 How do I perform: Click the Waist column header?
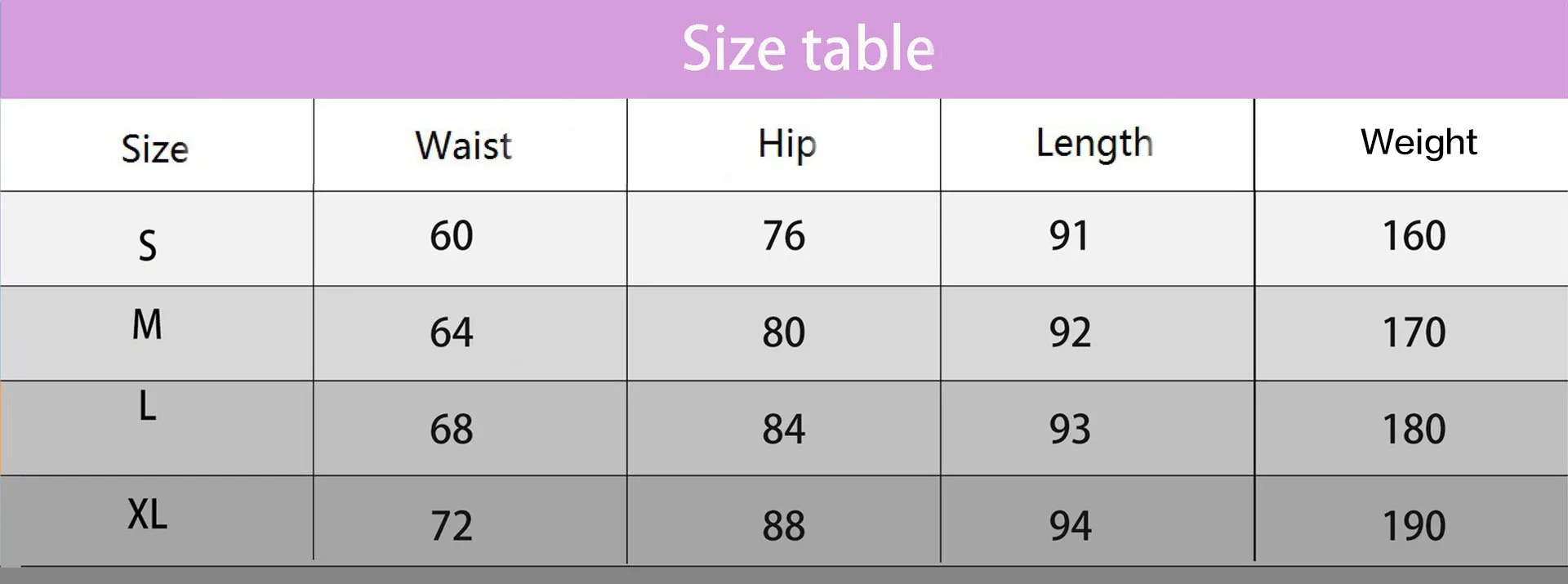click(x=463, y=146)
